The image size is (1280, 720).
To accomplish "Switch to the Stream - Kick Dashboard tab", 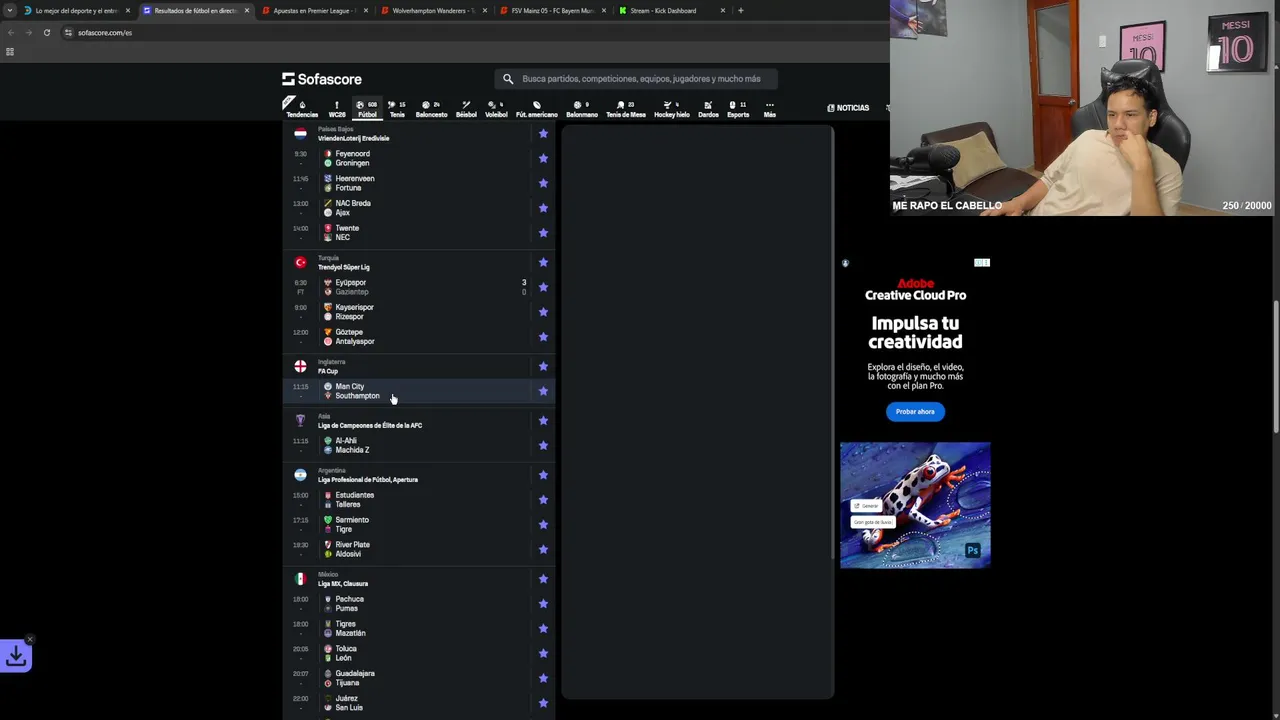I will pyautogui.click(x=672, y=10).
